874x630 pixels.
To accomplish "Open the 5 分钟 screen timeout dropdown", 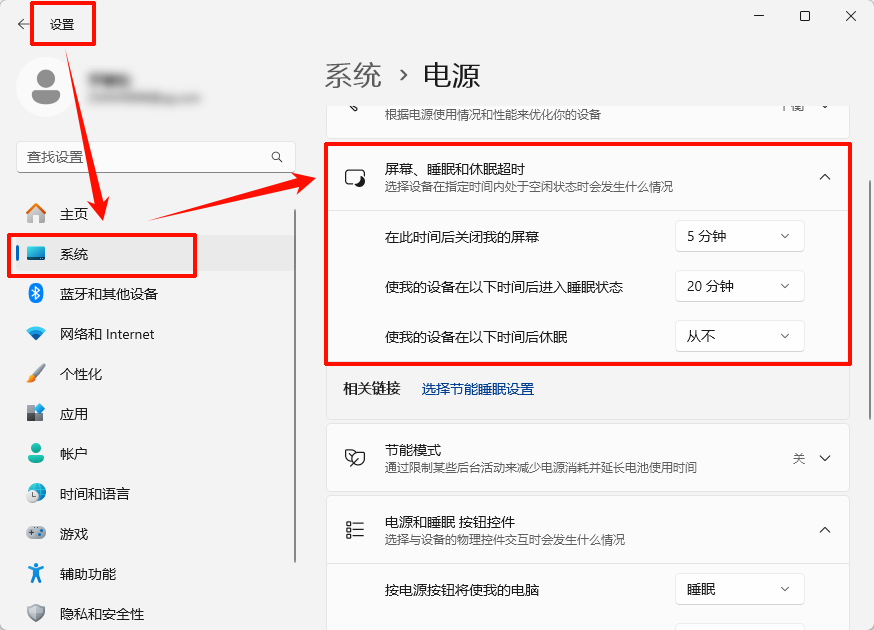I will 739,236.
